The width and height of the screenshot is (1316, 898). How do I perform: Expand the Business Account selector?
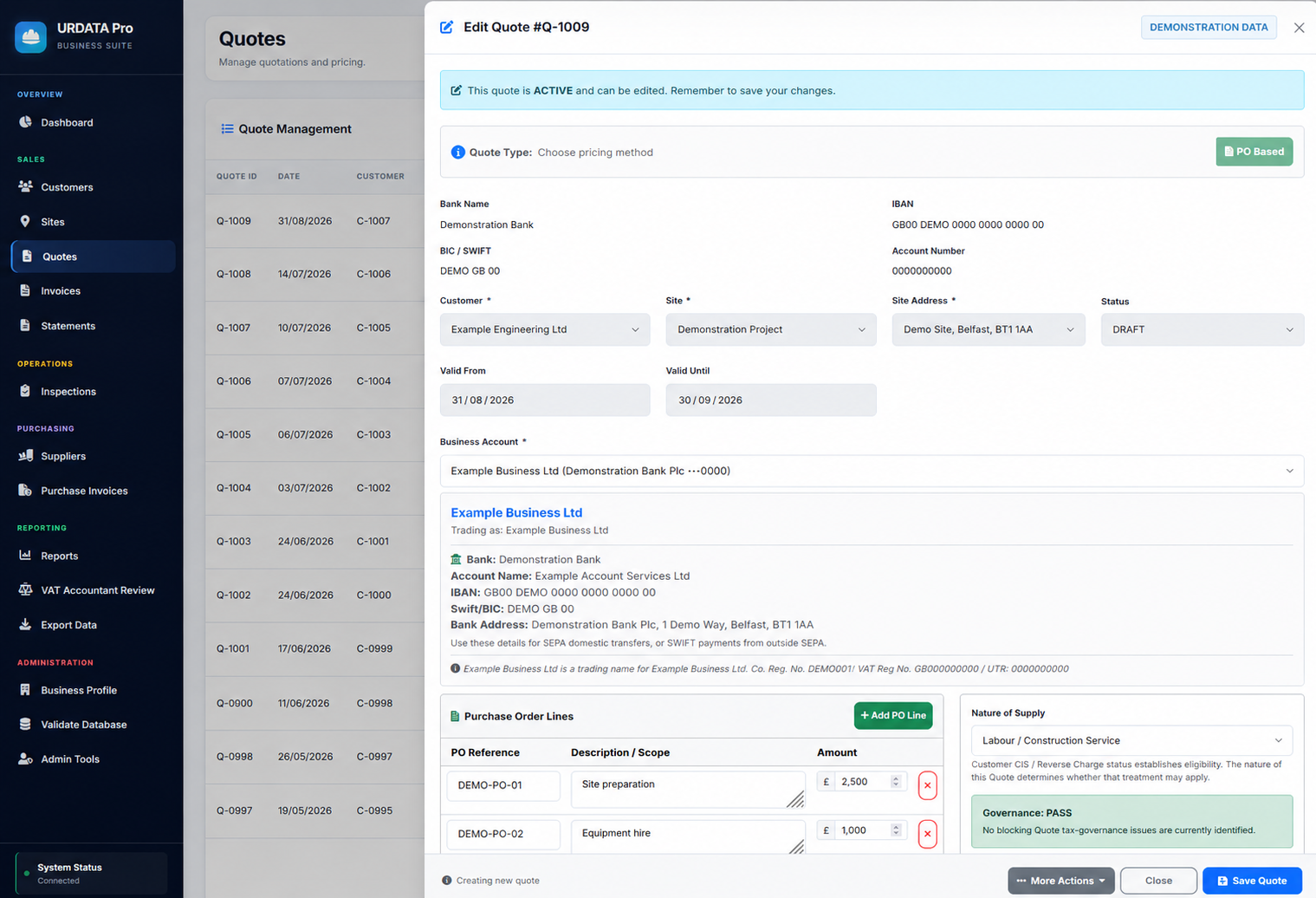click(872, 471)
